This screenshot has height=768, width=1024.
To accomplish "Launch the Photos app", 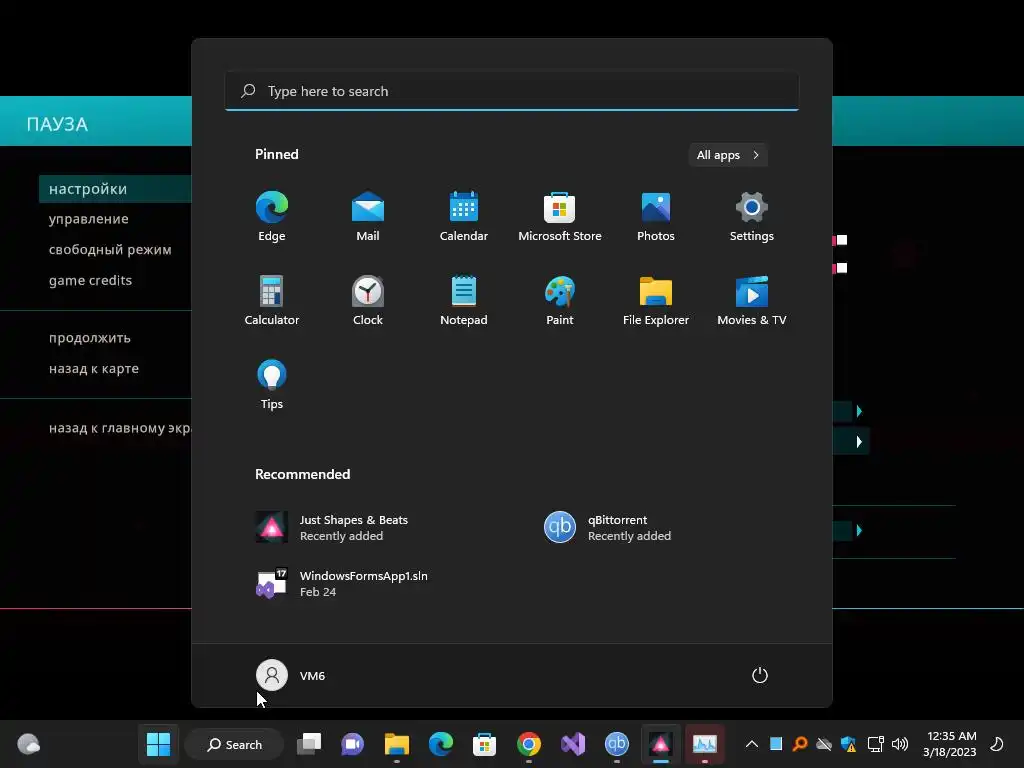I will [x=656, y=217].
